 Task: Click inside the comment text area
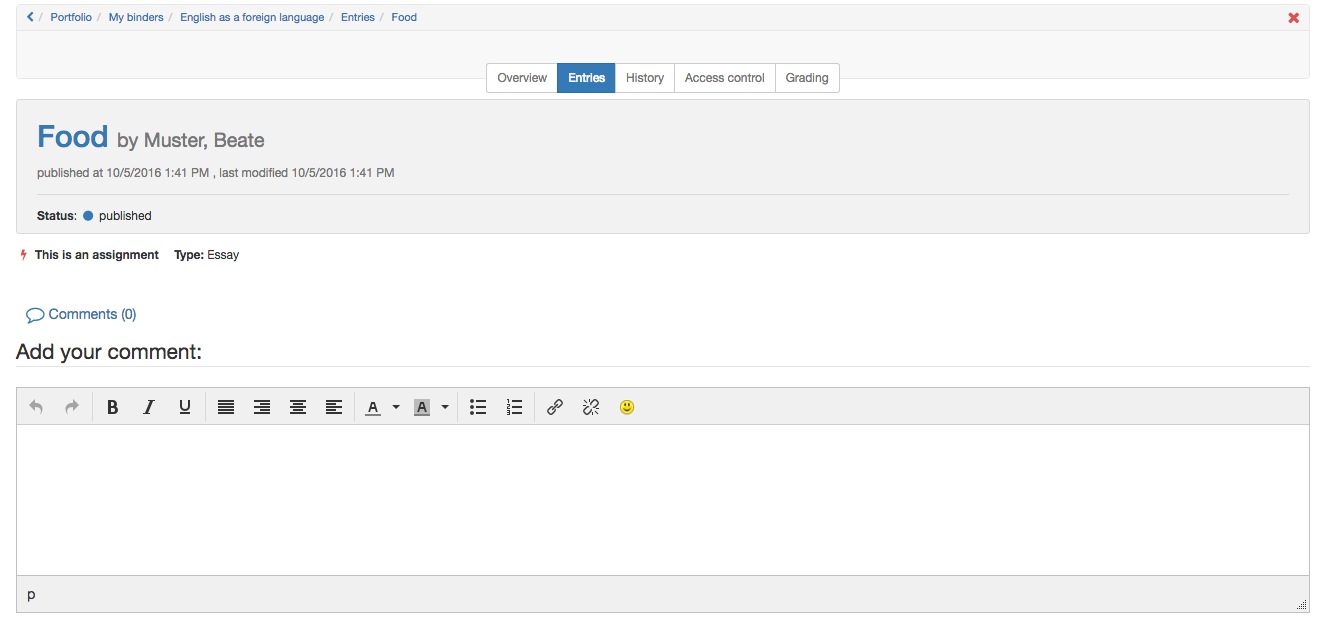[662, 499]
